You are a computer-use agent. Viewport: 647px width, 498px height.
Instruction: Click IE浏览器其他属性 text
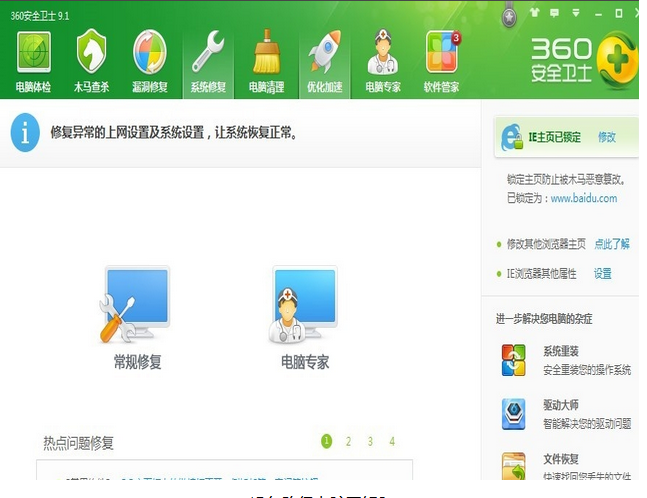click(541, 274)
